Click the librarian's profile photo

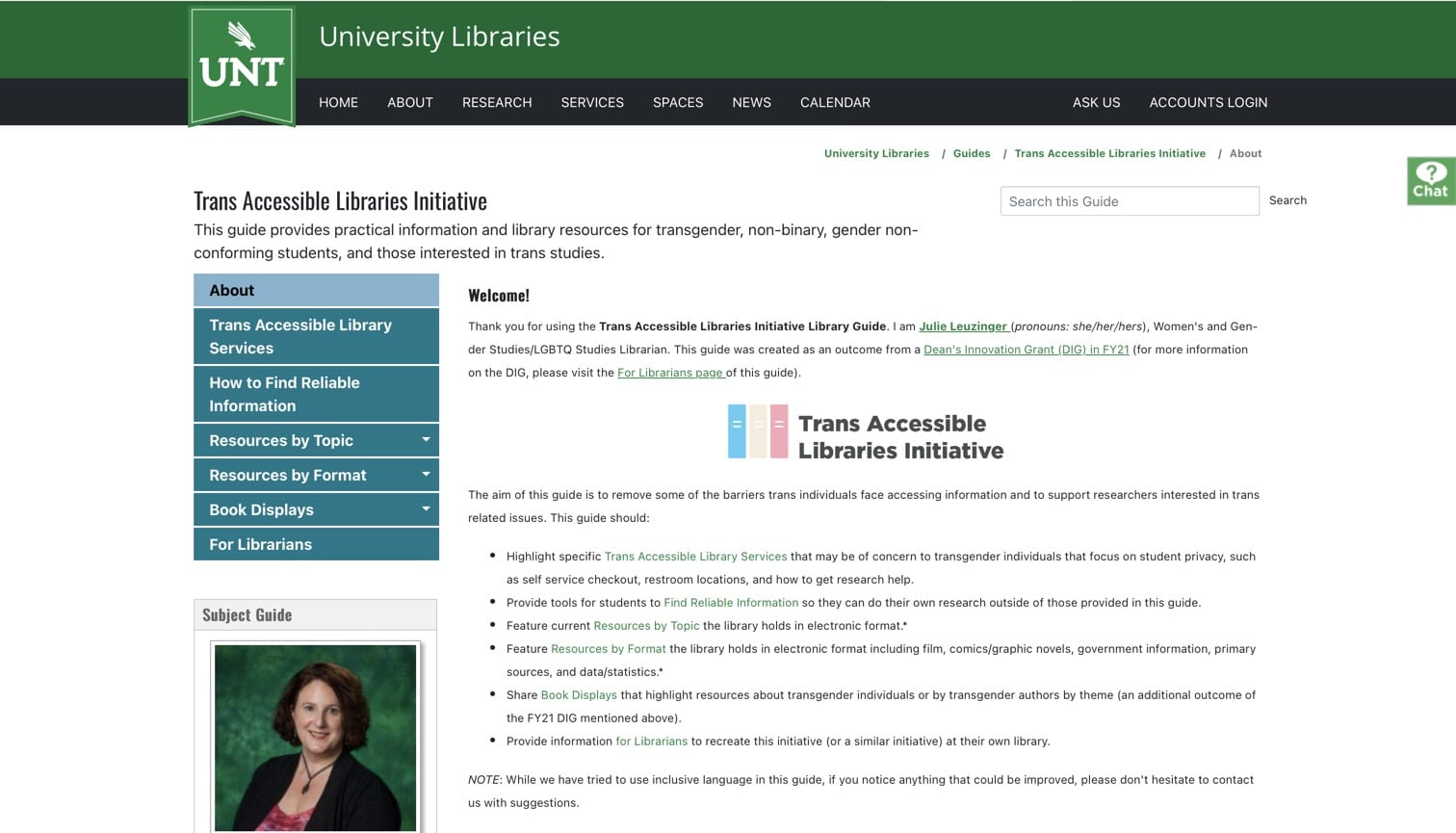click(315, 737)
